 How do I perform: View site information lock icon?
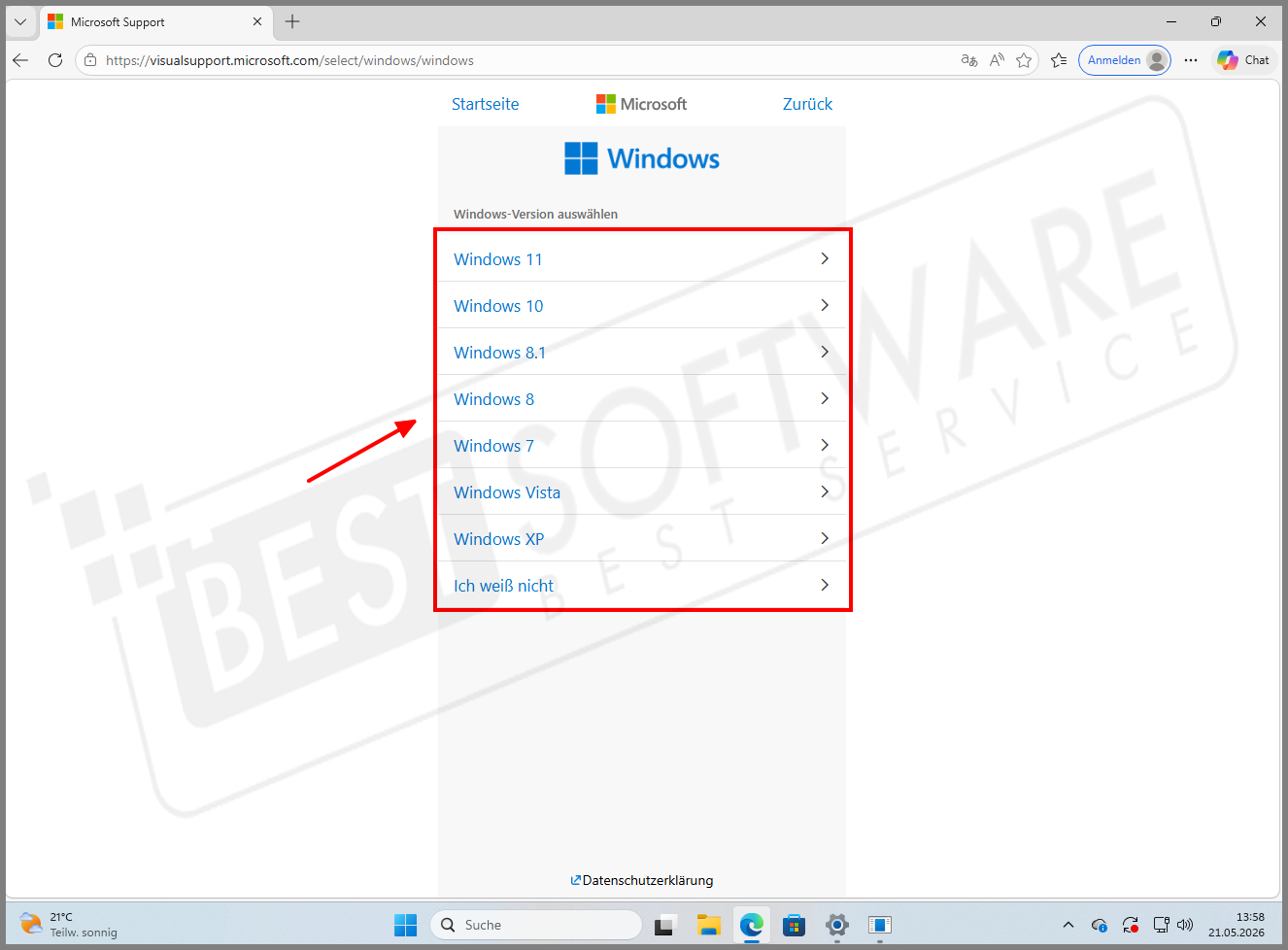(x=90, y=60)
